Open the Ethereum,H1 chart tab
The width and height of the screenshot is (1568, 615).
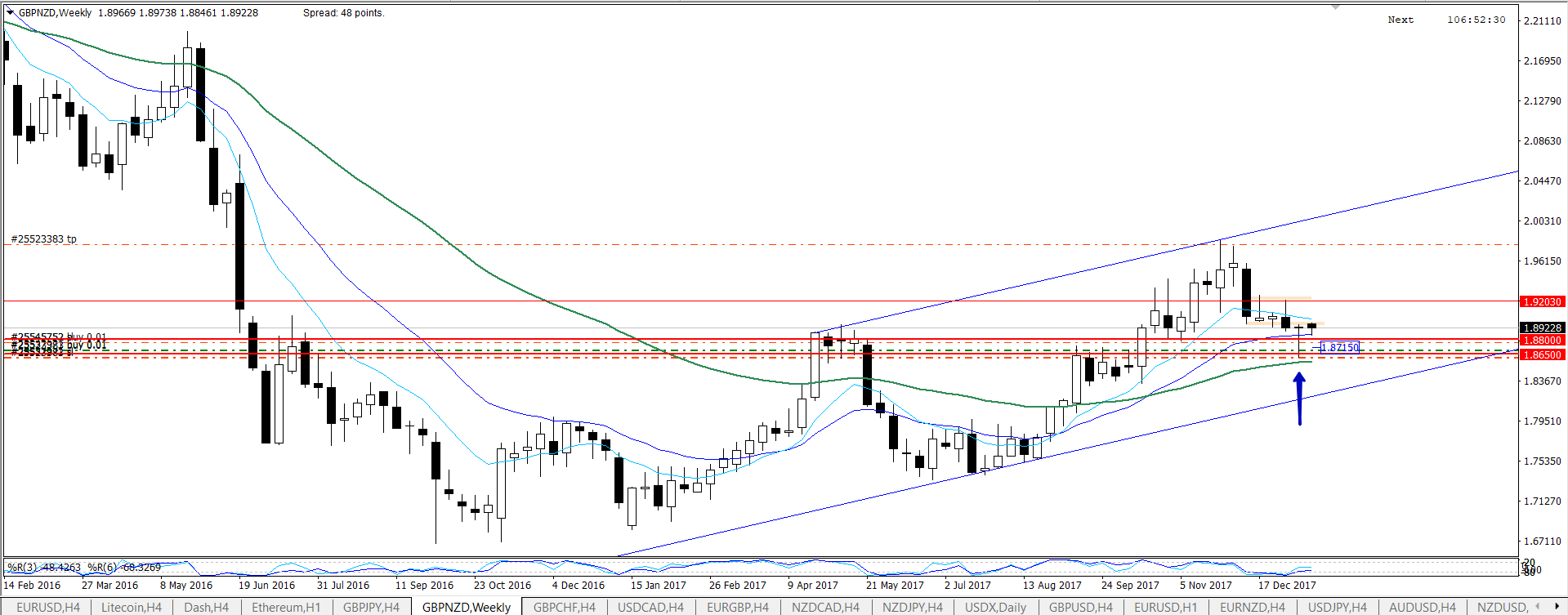click(x=286, y=607)
